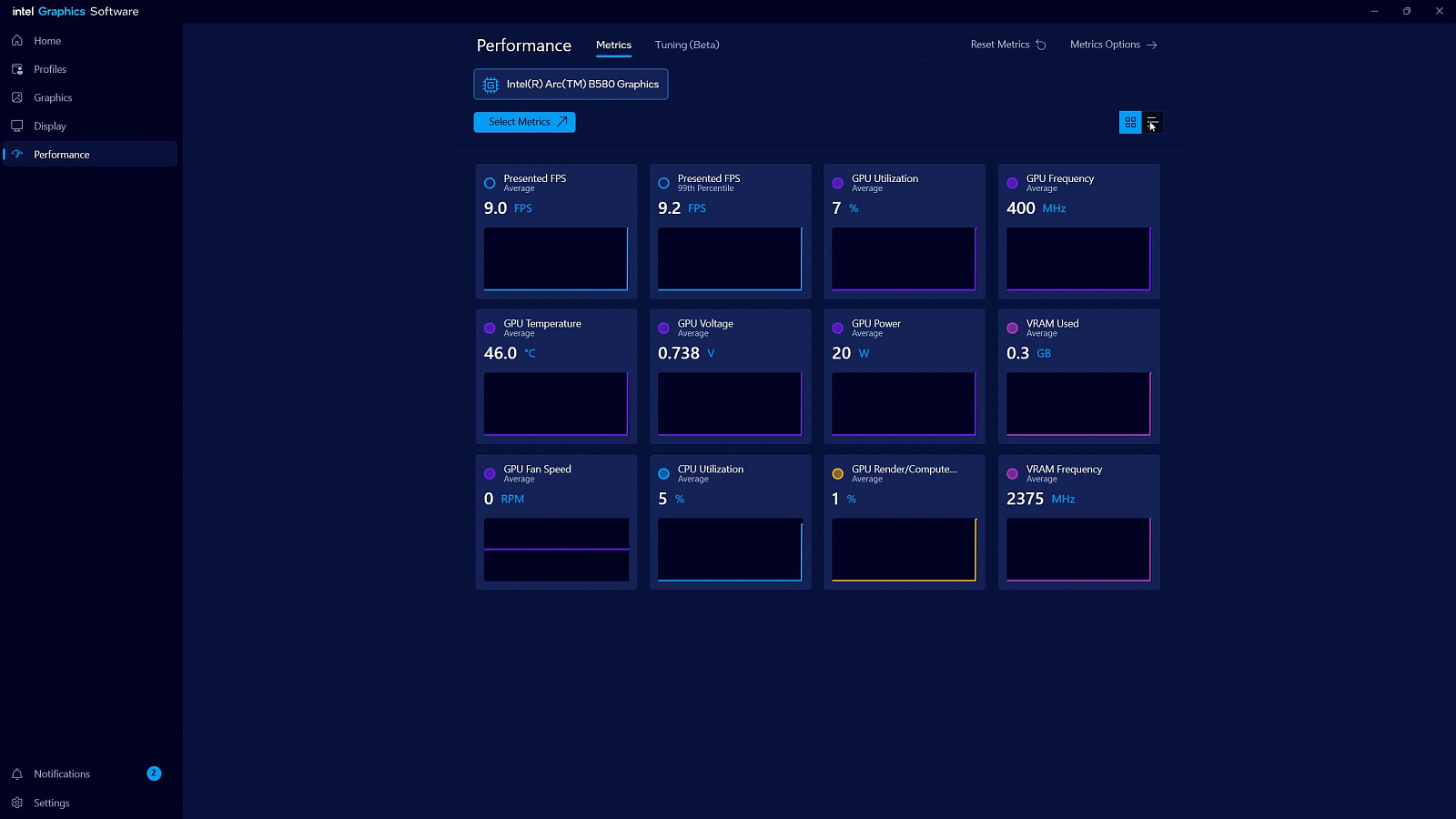Click the Performance gauge icon
This screenshot has width=1456, height=819.
pos(16,154)
